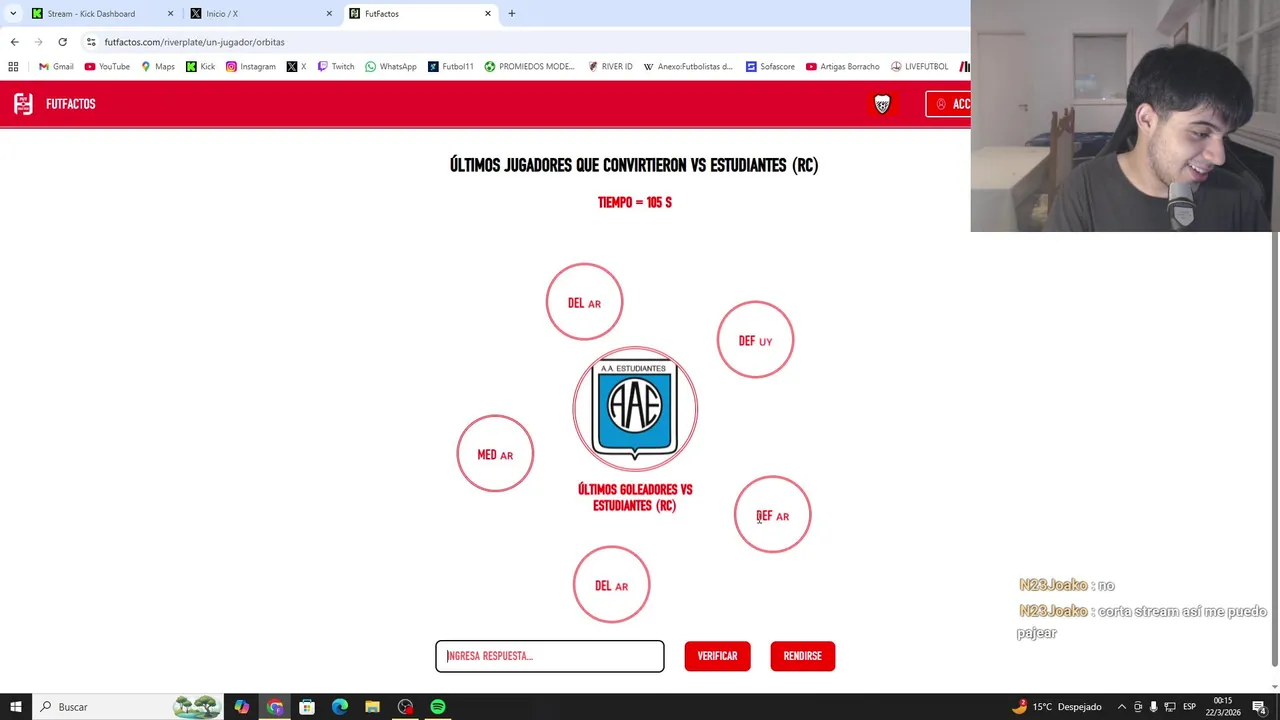Select the bottom DEL AR orbit circle
The height and width of the screenshot is (720, 1280).
point(611,585)
